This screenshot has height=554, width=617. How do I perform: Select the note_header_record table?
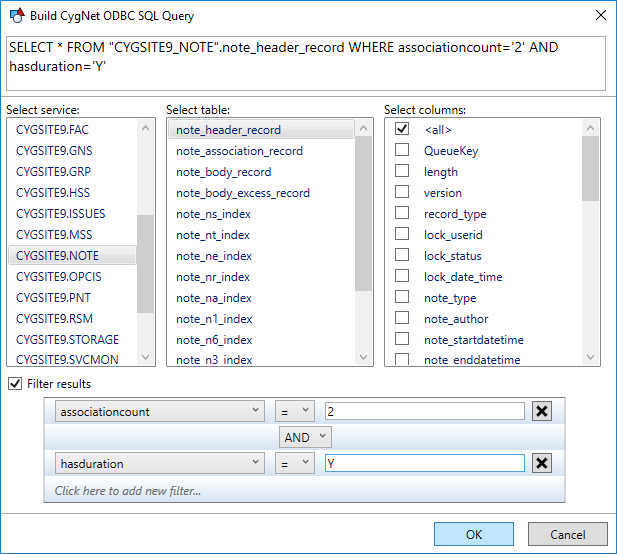click(261, 129)
